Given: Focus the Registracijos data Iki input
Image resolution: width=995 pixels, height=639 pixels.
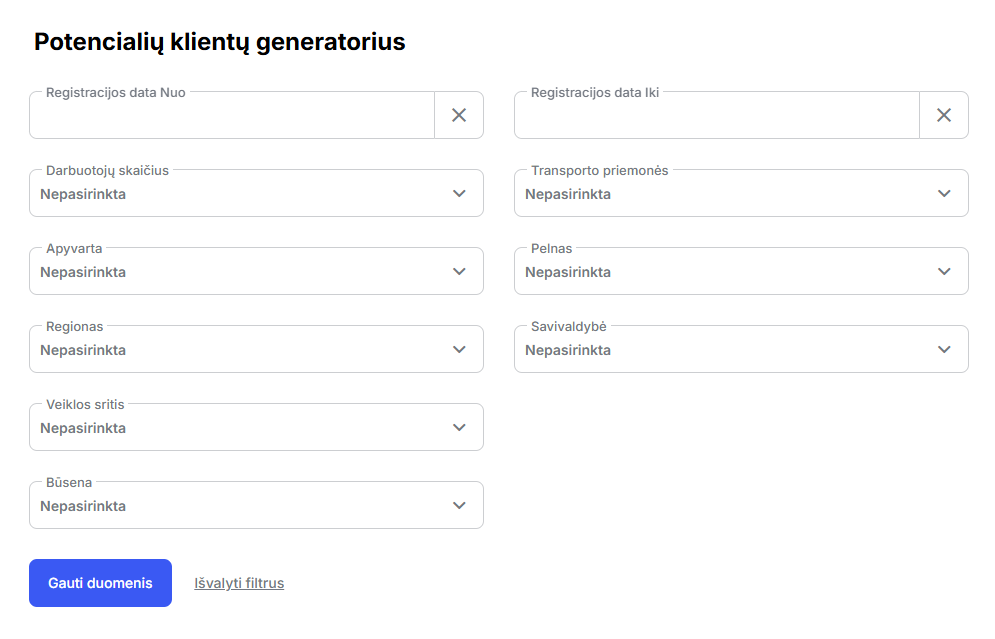Looking at the screenshot, I should pyautogui.click(x=717, y=116).
